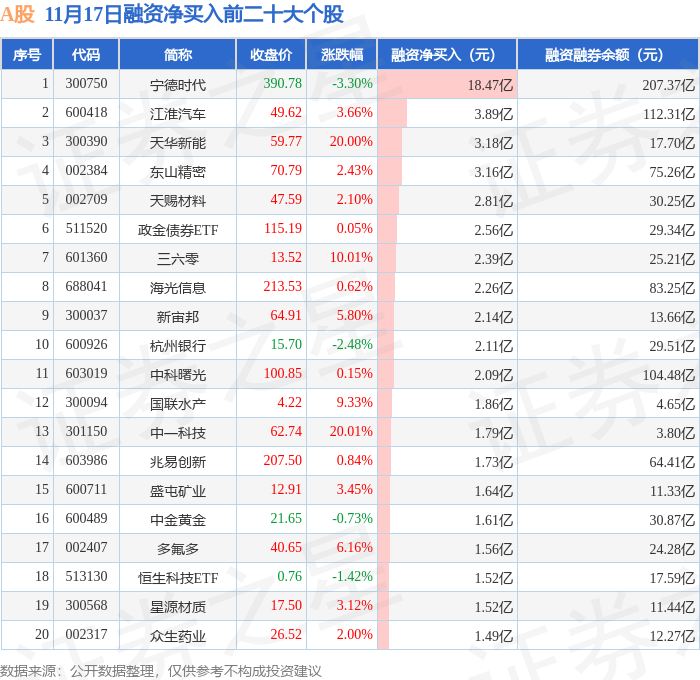Click the 207.37亿 balance value

pyautogui.click(x=669, y=85)
